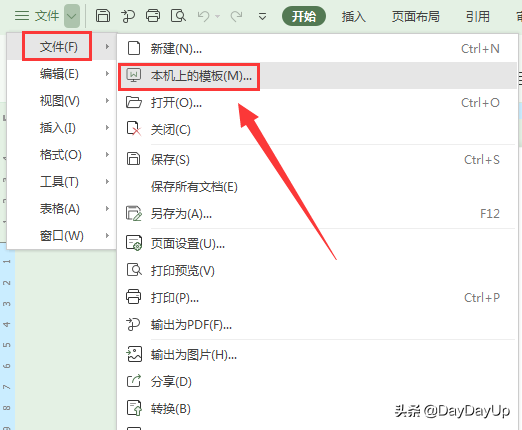Expand the arrow beside 插入(I)
Image resolution: width=522 pixels, height=430 pixels.
pos(107,127)
